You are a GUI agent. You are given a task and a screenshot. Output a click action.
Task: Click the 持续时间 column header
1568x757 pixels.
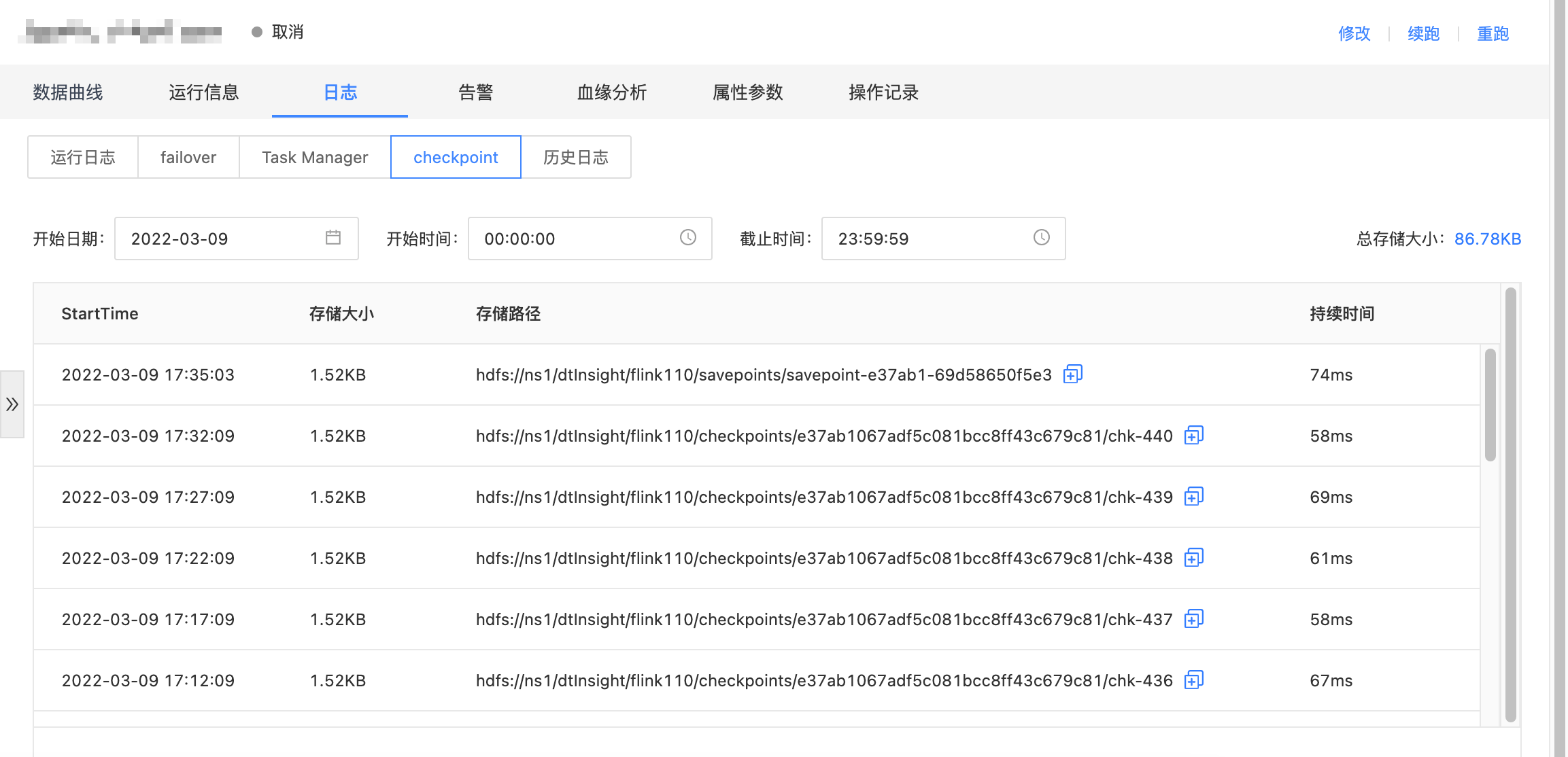coord(1342,313)
